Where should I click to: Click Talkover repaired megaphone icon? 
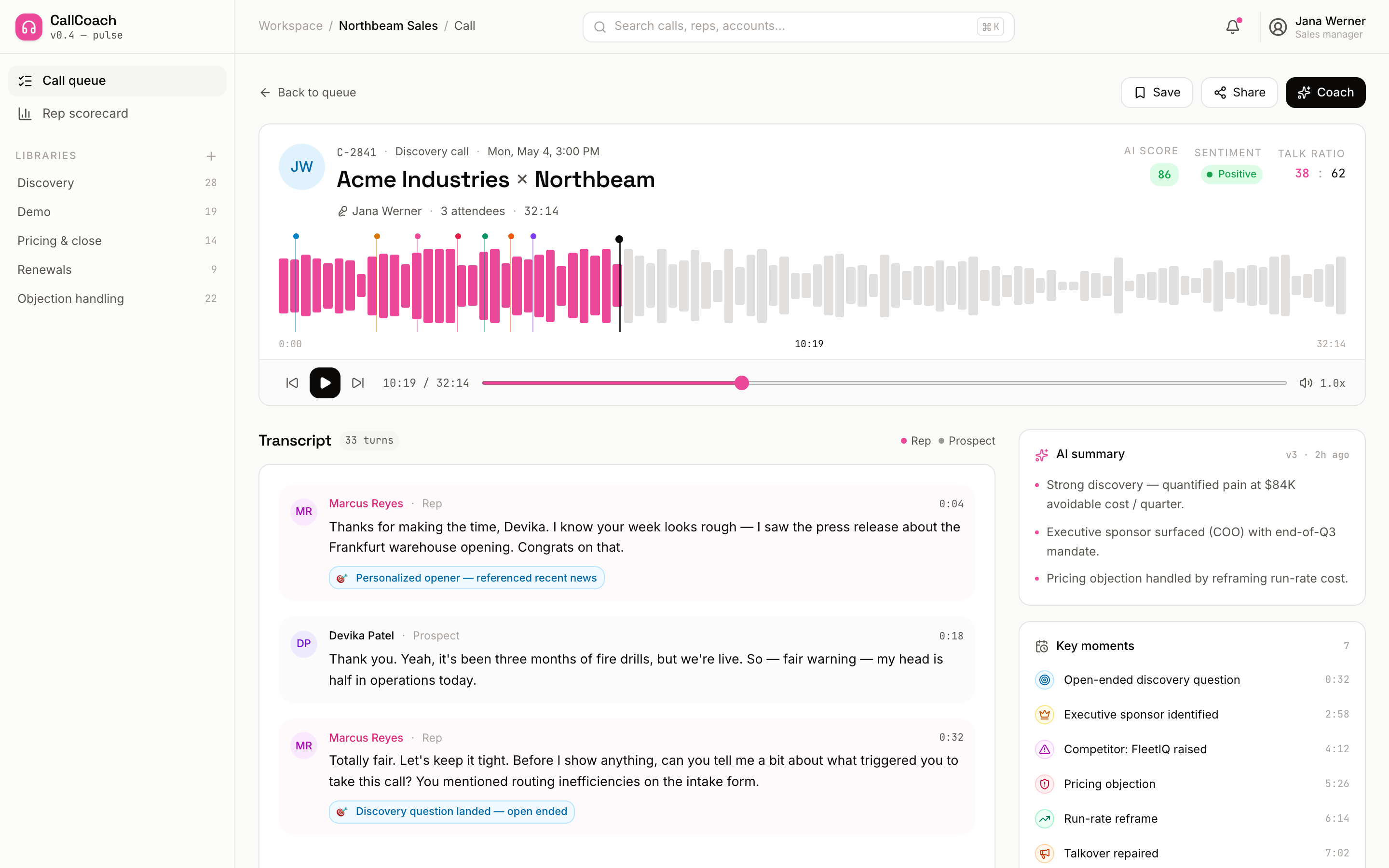pyautogui.click(x=1045, y=854)
